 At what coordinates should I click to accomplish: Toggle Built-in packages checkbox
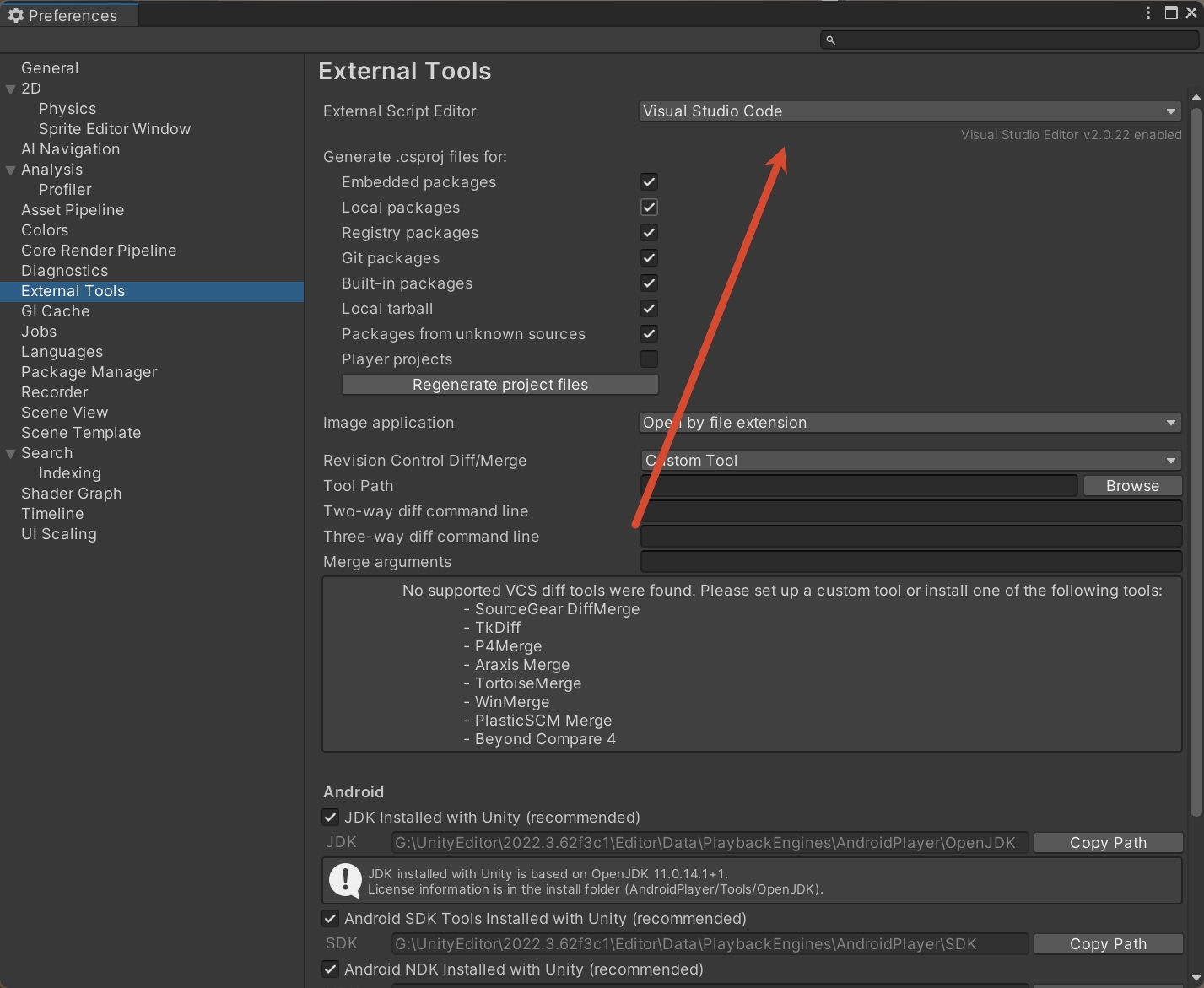649,283
